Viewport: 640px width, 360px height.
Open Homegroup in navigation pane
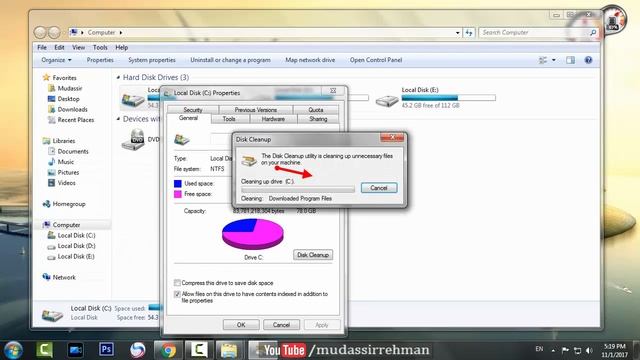click(69, 204)
